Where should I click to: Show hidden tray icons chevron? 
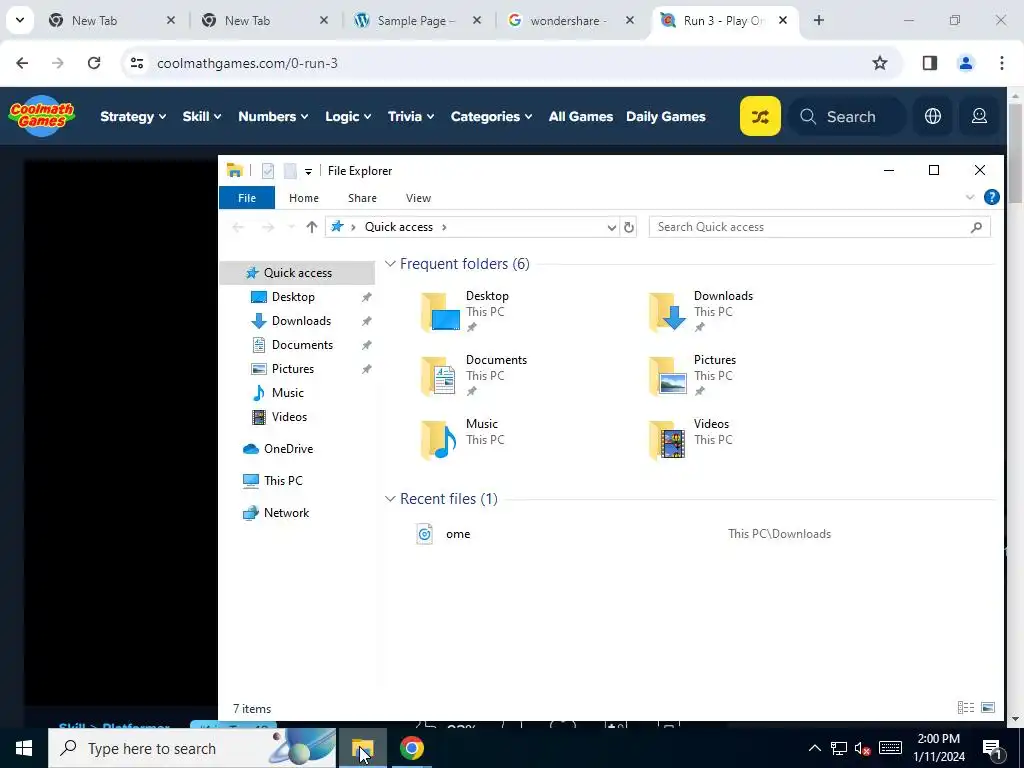(x=814, y=748)
